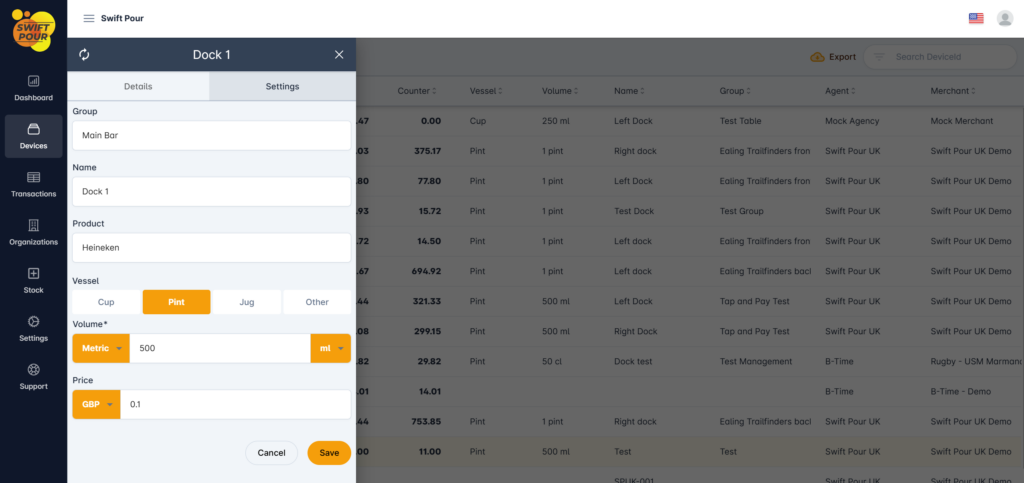The height and width of the screenshot is (483, 1024).
Task: Toggle the hamburger menu icon
Action: coord(89,18)
